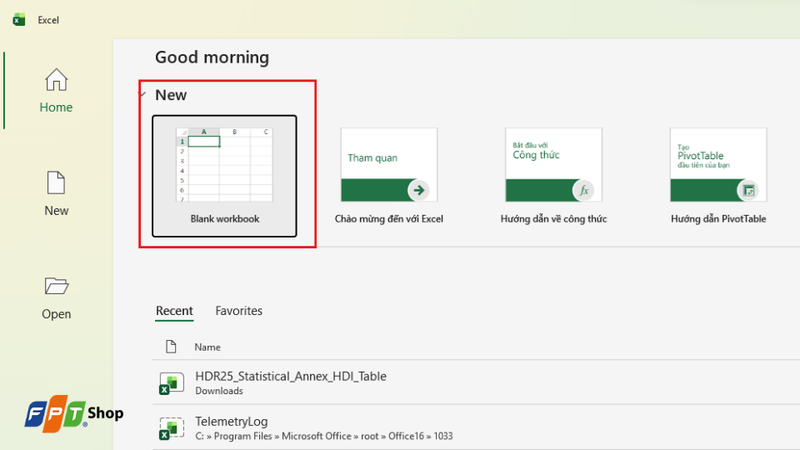Collapse the New section chevron

pos(143,94)
